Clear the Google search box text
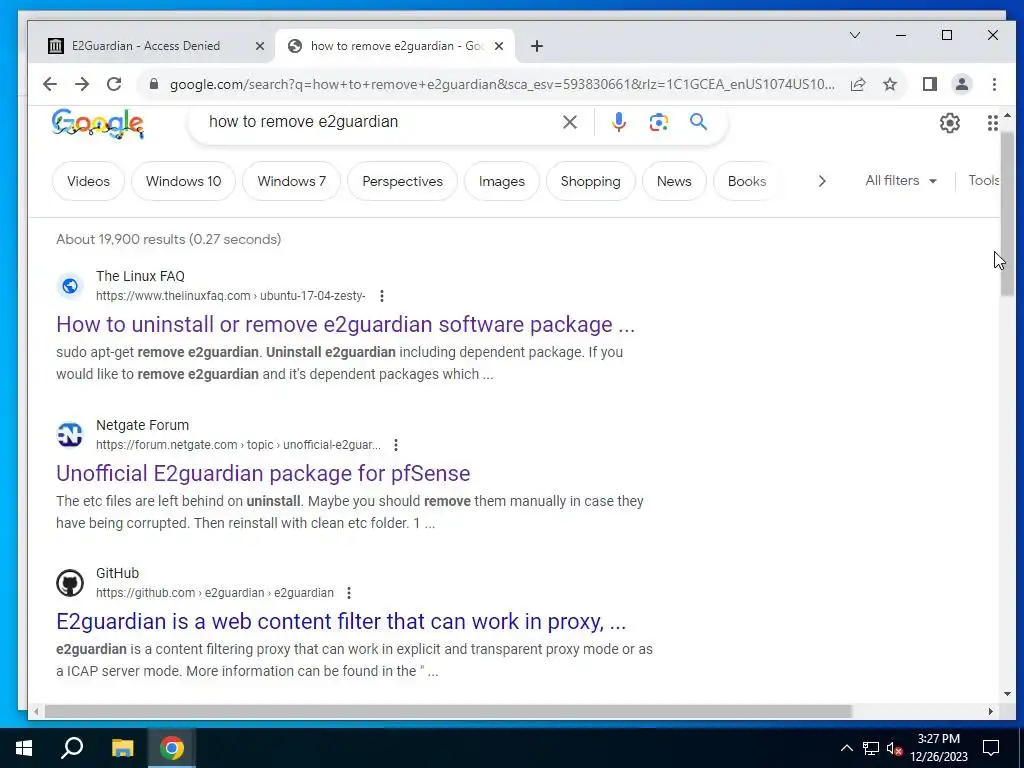The width and height of the screenshot is (1024, 768). click(x=569, y=122)
